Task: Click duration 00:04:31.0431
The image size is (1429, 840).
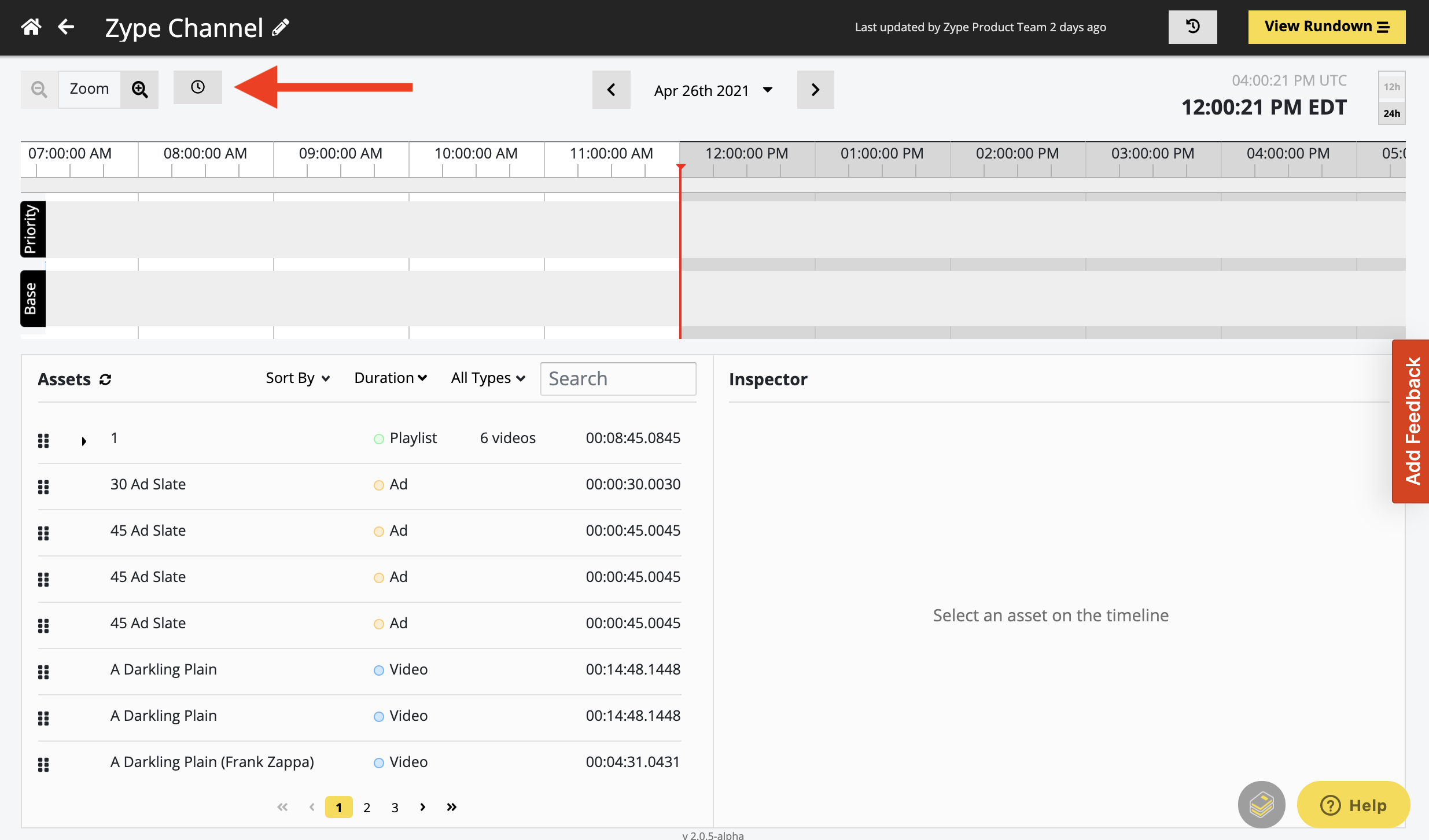Action: (x=632, y=762)
